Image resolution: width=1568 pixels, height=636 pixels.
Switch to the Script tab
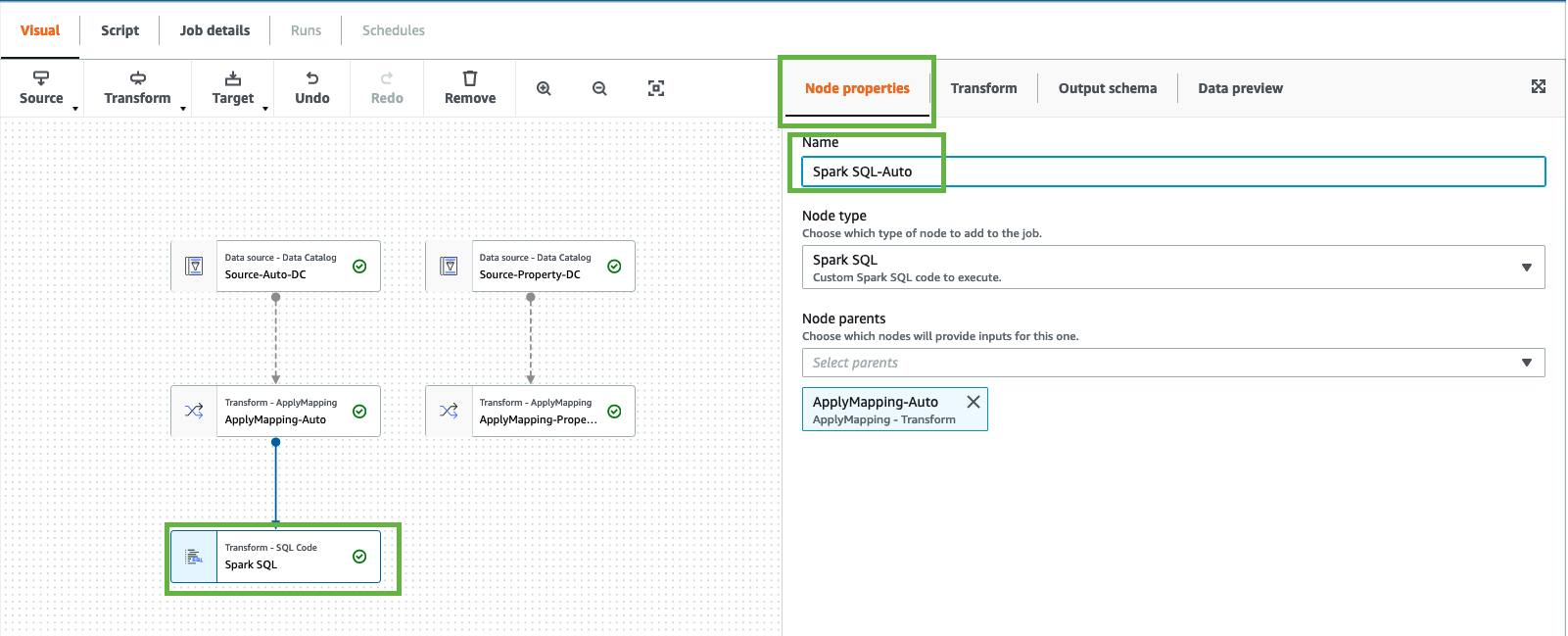click(120, 30)
